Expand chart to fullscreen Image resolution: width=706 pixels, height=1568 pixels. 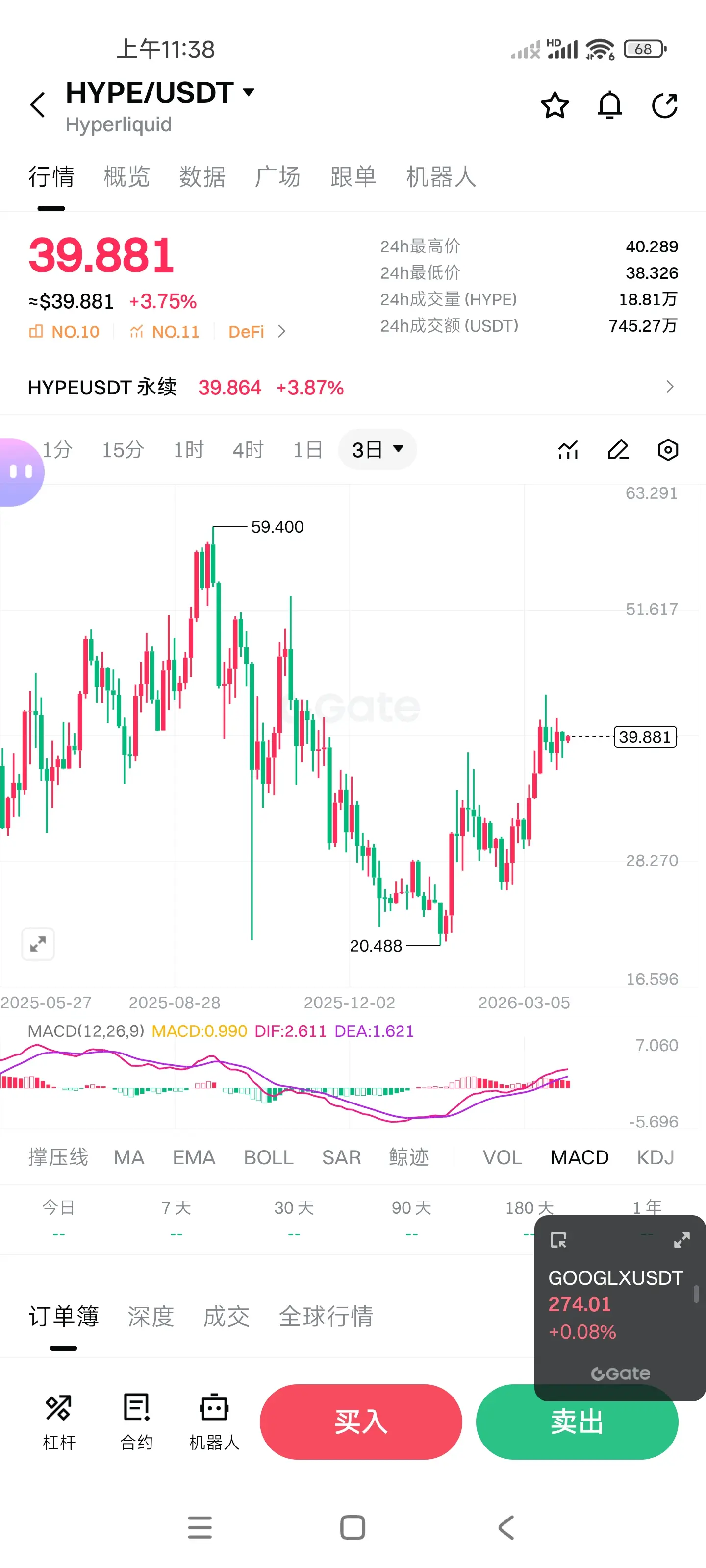[x=38, y=944]
